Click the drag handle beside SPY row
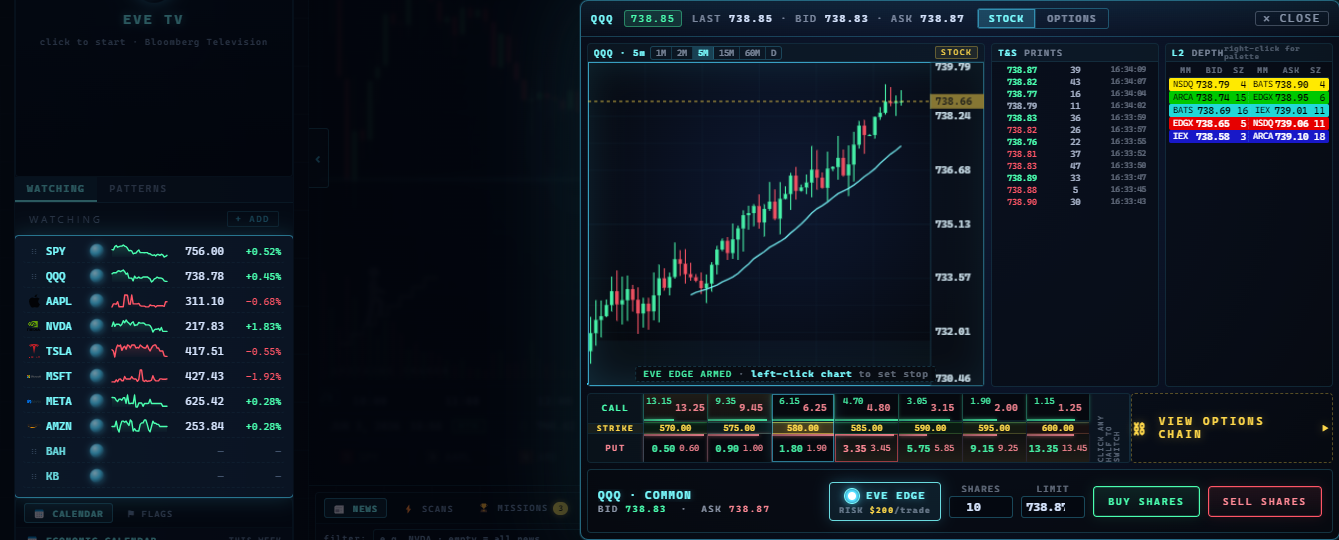Screen dimensions: 1339x540 click(34, 251)
